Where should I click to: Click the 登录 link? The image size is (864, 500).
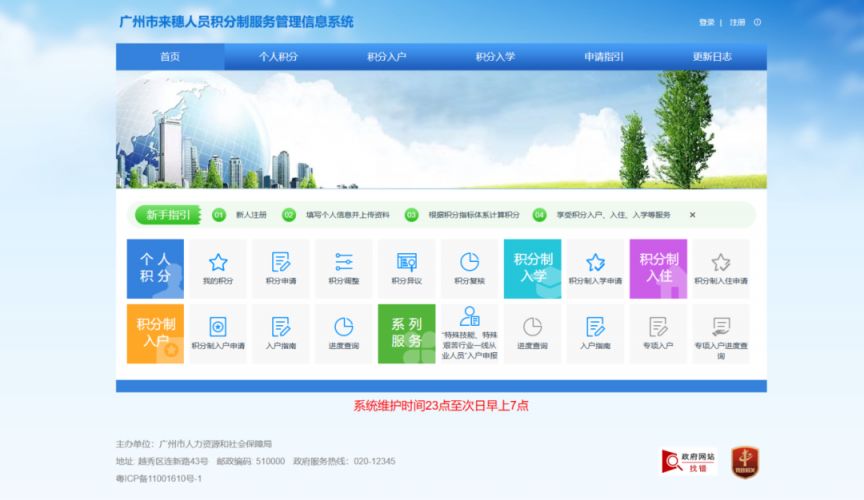[707, 22]
